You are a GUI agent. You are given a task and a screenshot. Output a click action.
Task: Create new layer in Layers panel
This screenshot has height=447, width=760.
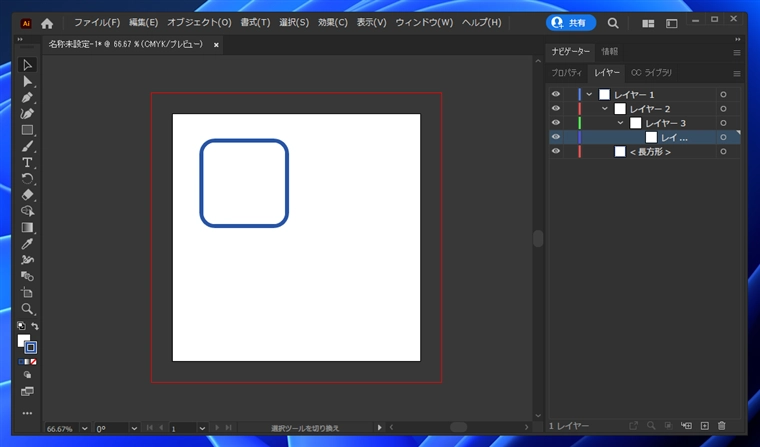pyautogui.click(x=705, y=426)
